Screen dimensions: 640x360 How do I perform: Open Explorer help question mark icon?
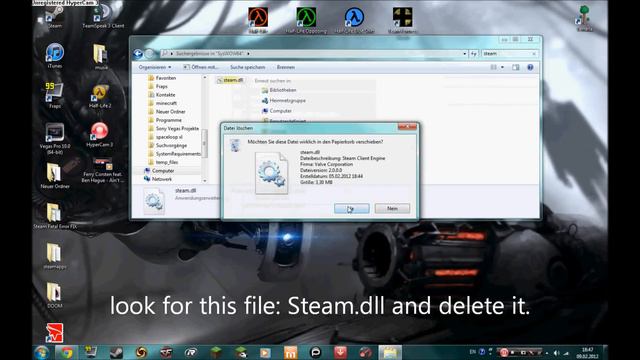pyautogui.click(x=530, y=67)
